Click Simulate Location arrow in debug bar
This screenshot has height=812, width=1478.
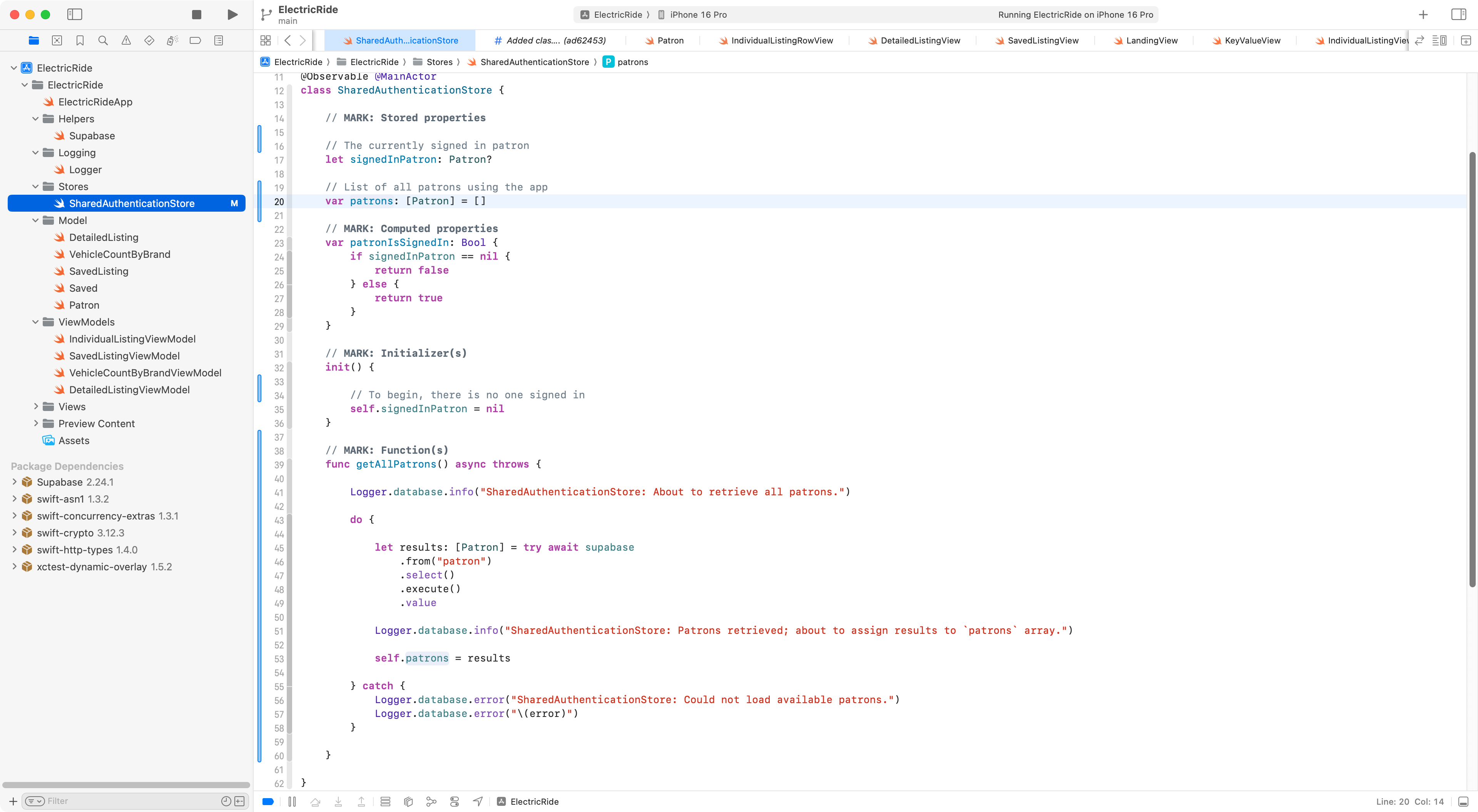pos(477,801)
